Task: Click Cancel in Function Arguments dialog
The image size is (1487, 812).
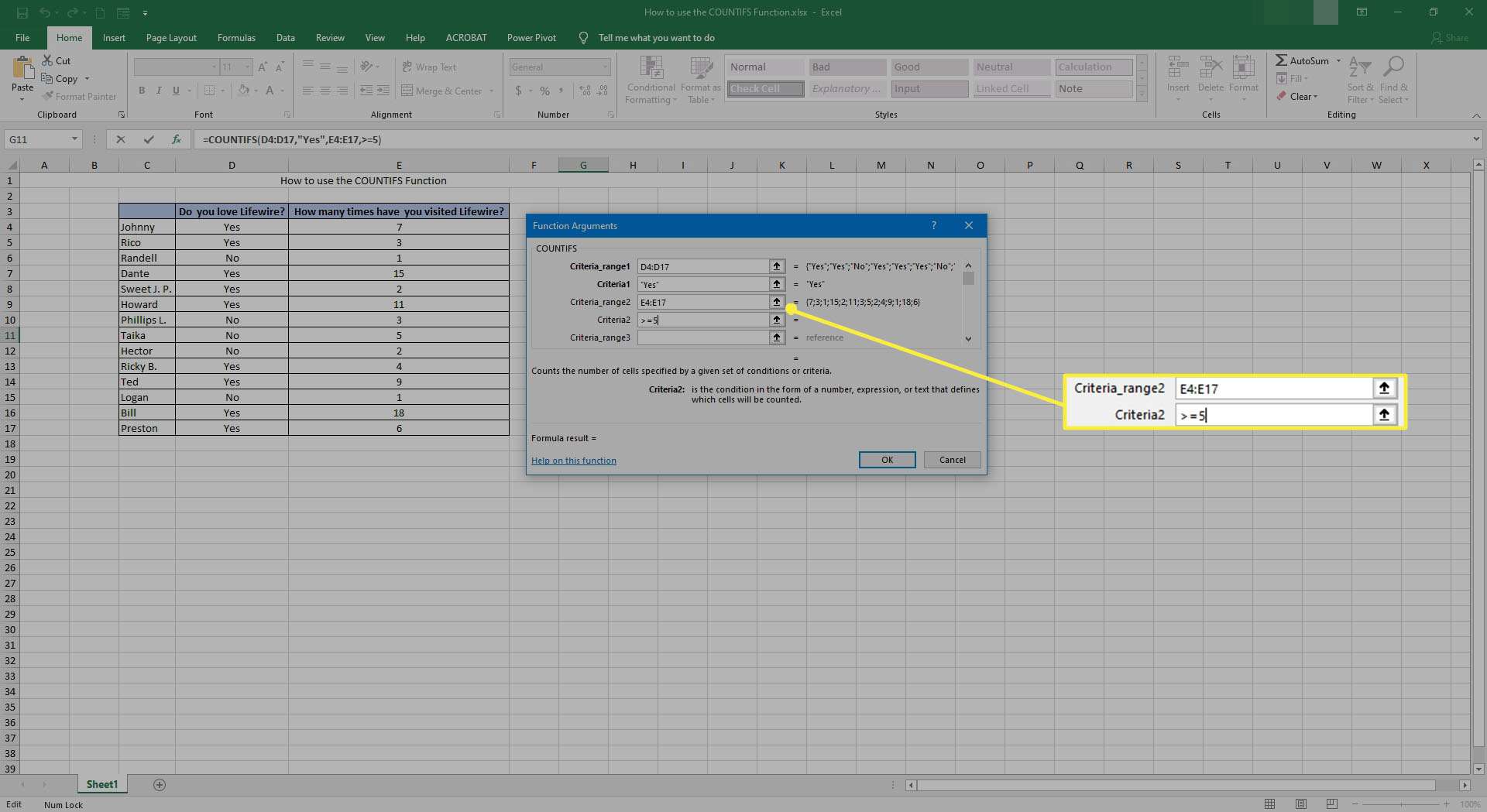Action: tap(953, 460)
